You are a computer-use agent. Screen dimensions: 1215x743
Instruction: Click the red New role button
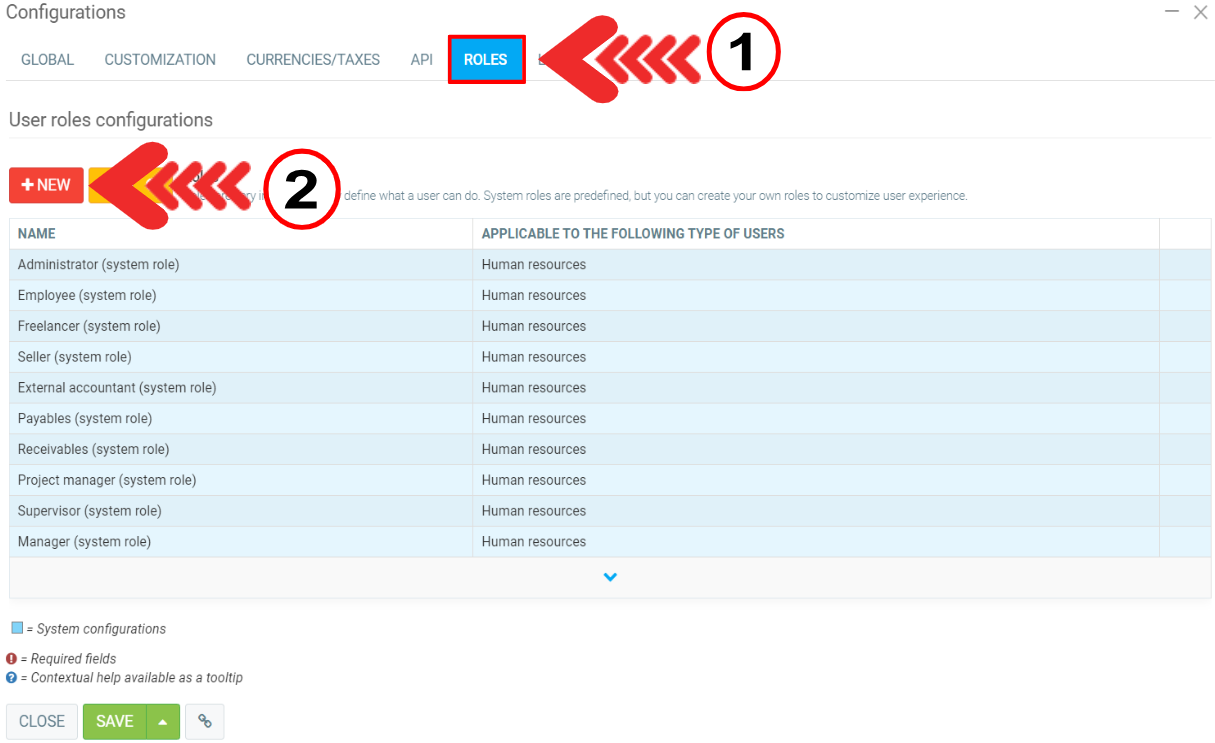[x=46, y=185]
